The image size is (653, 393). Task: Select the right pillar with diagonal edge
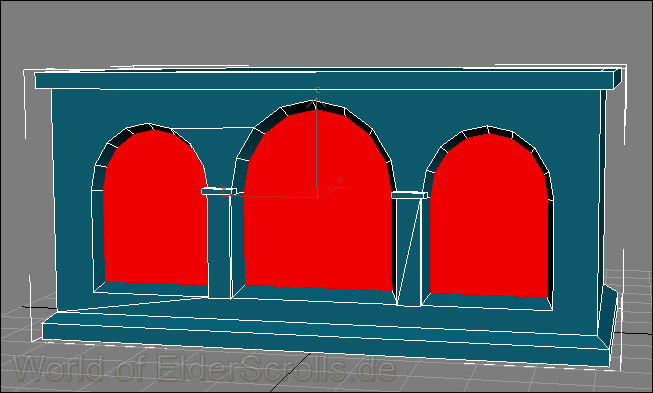click(x=409, y=251)
